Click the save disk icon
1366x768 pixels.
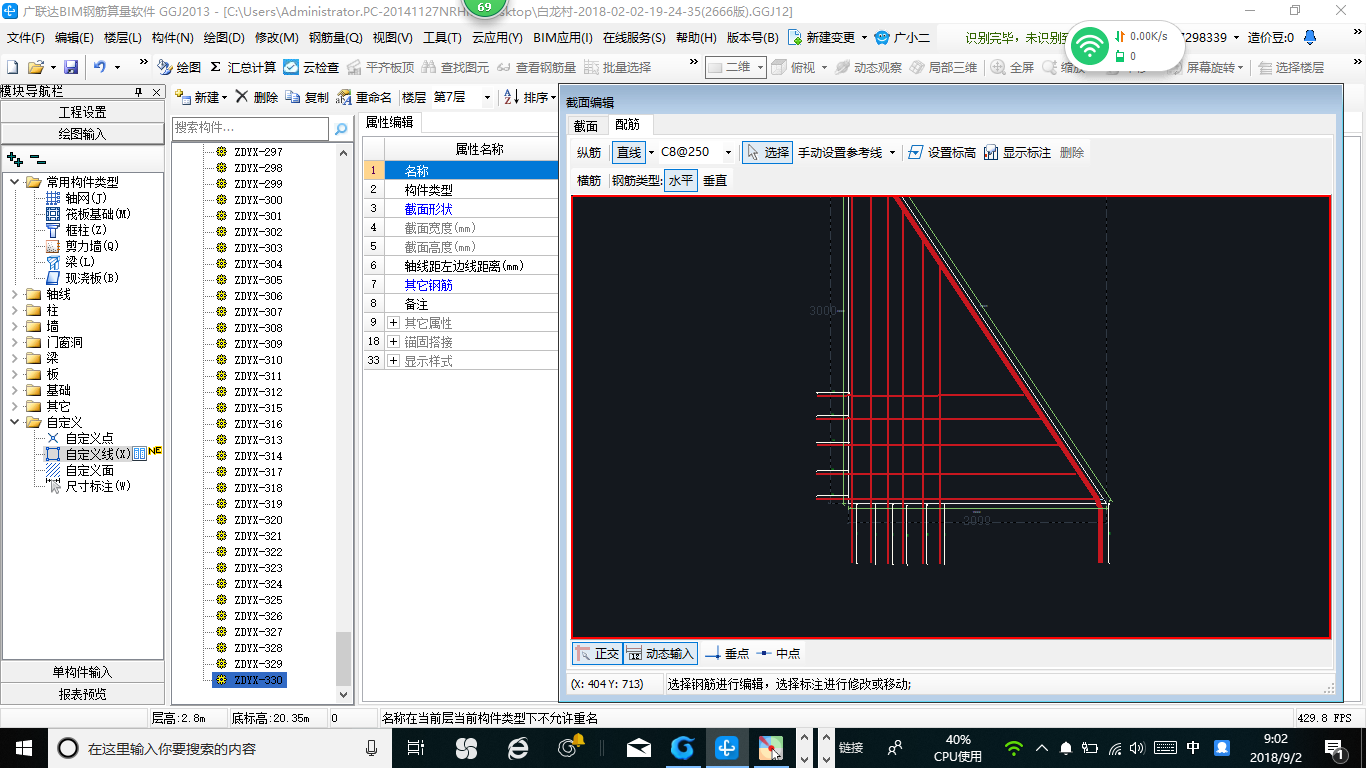tap(71, 67)
